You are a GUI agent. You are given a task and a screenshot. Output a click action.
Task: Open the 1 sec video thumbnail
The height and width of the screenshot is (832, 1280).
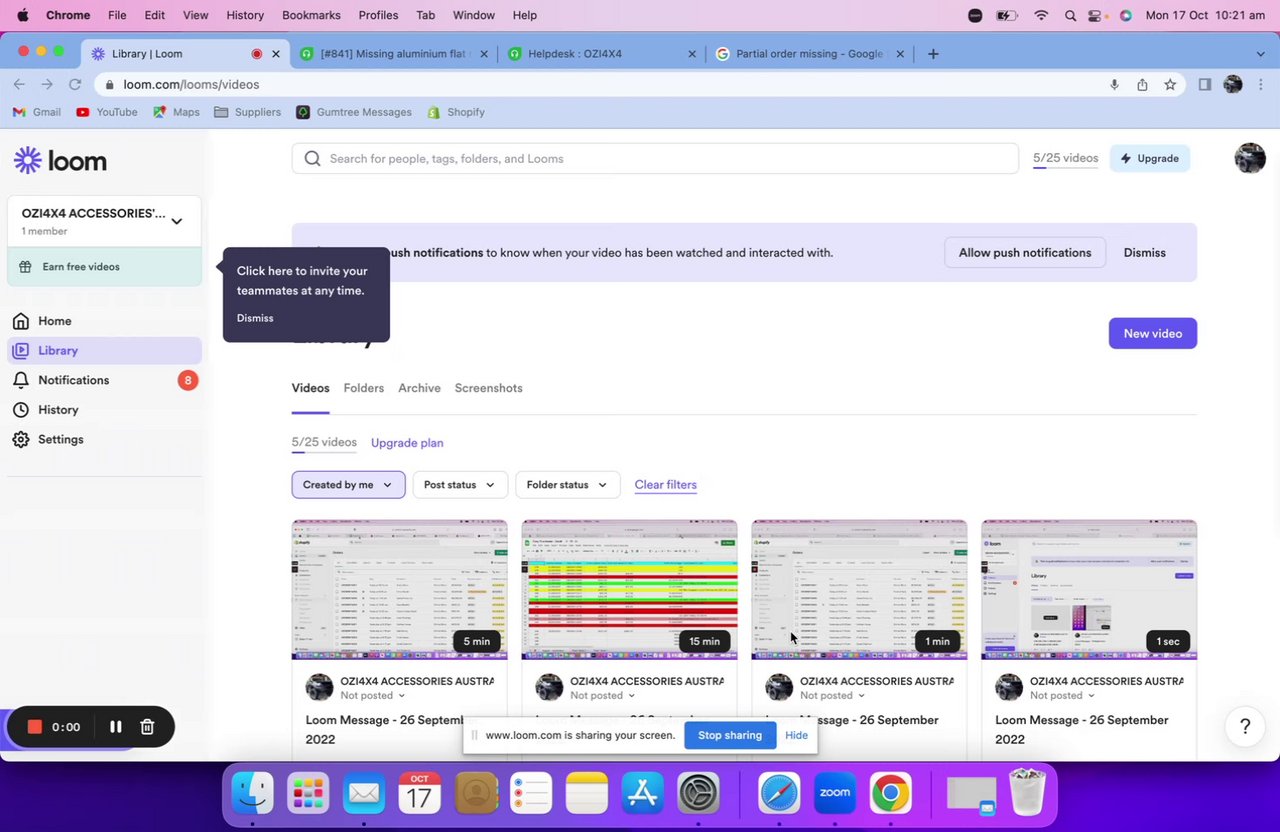coord(1089,590)
